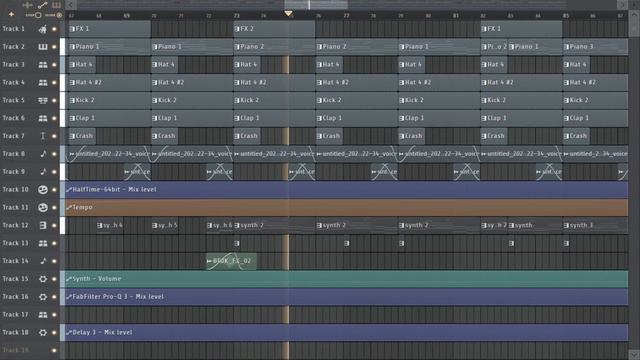Toggle the mute LED on Track 2

(54, 47)
